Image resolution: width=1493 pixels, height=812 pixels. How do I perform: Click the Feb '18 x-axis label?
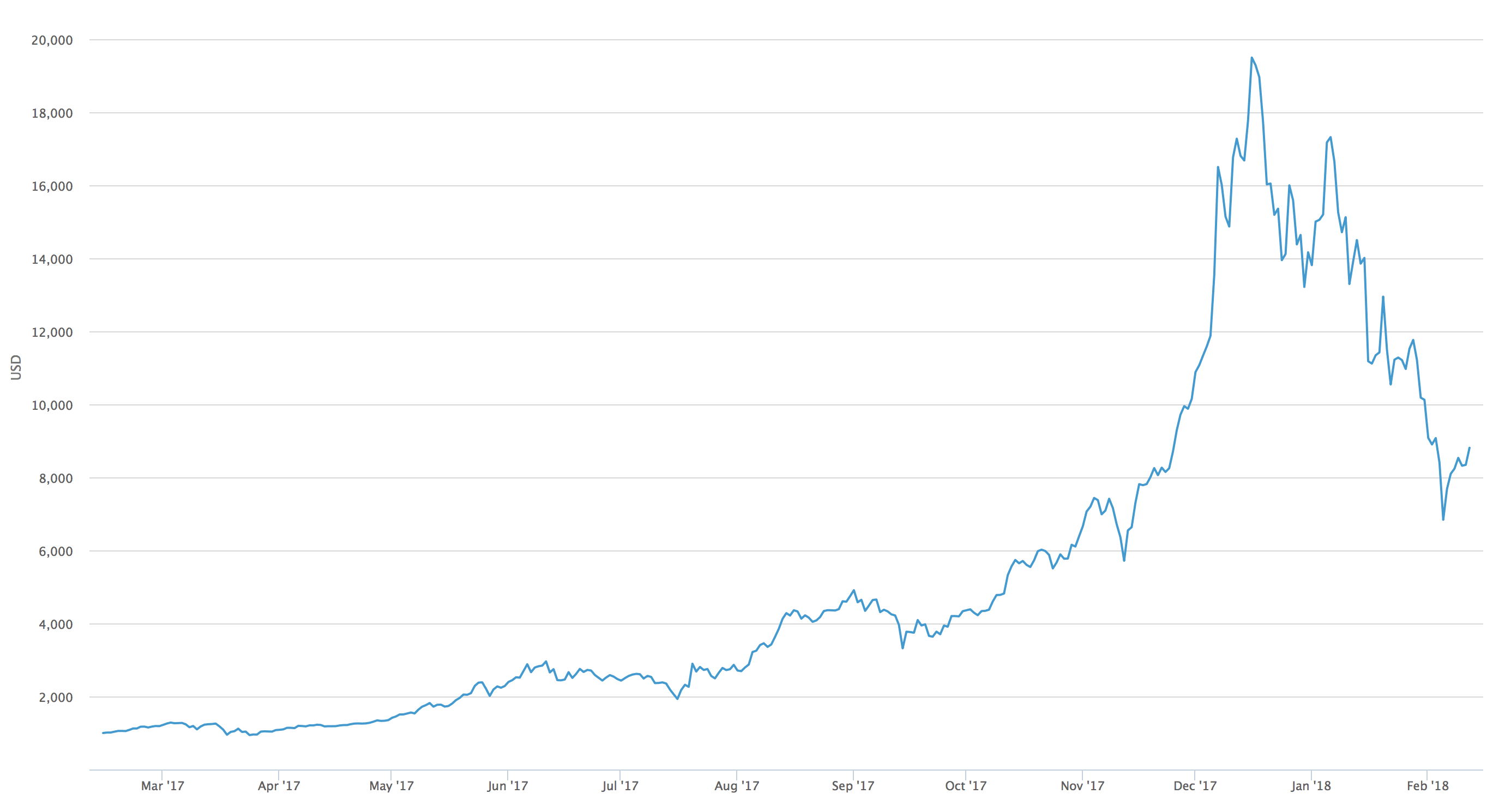(x=1428, y=785)
